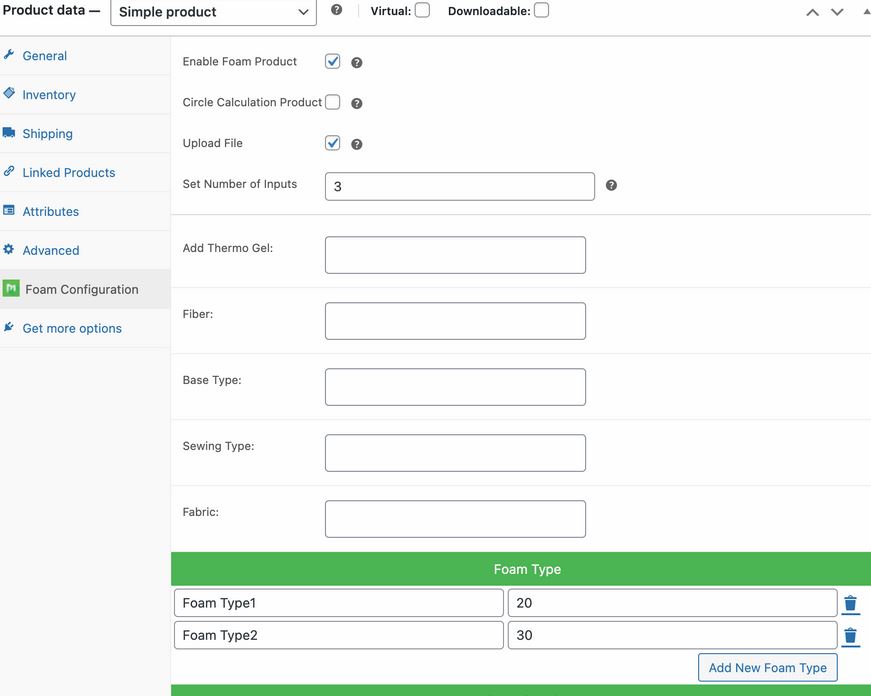Viewport: 871px width, 696px height.
Task: Enable the Downloadable checkbox
Action: (x=541, y=9)
